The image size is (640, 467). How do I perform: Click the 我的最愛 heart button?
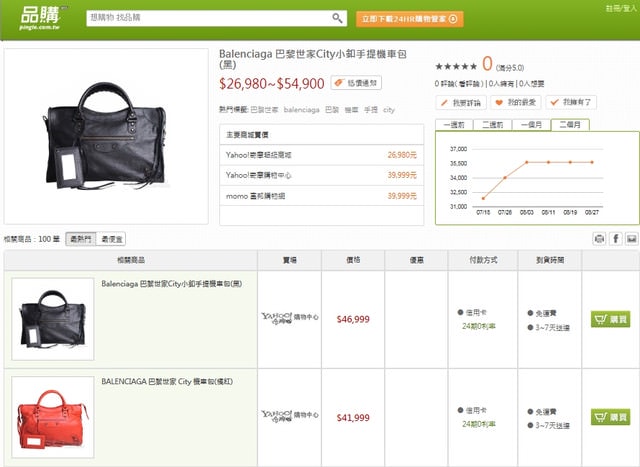519,102
